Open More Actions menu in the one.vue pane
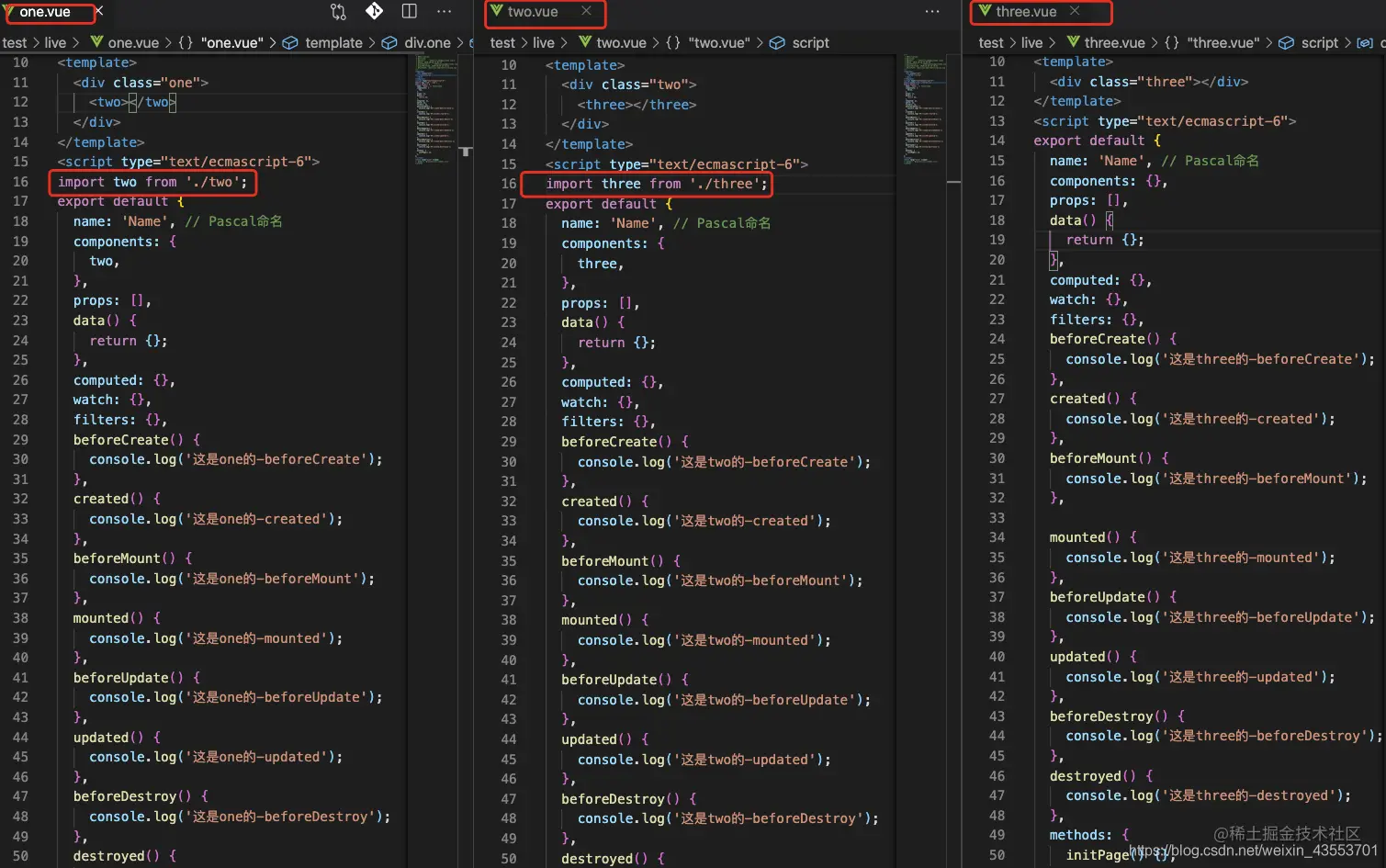The height and width of the screenshot is (868, 1386). tap(445, 12)
